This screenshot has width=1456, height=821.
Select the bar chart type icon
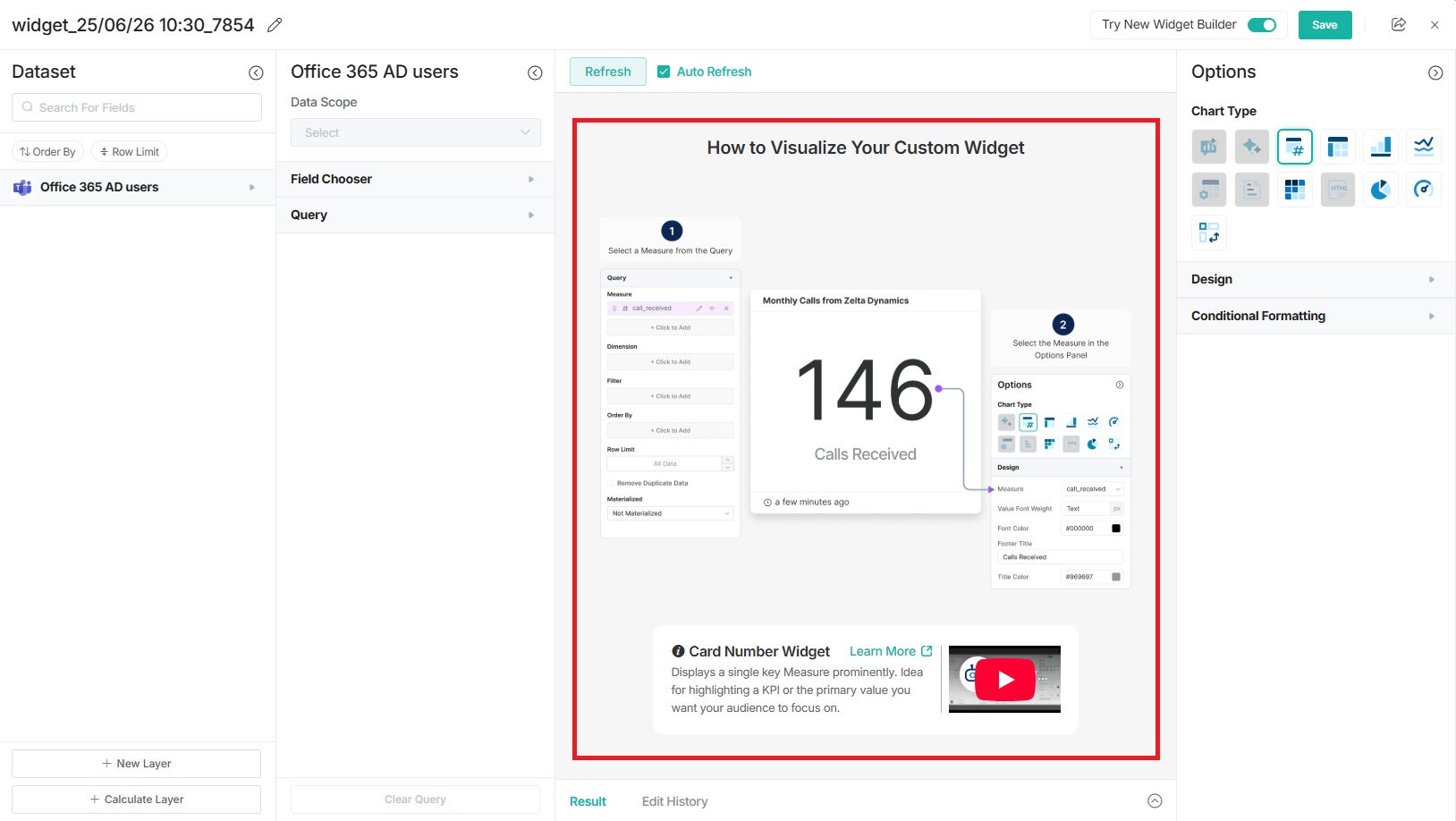point(1381,146)
